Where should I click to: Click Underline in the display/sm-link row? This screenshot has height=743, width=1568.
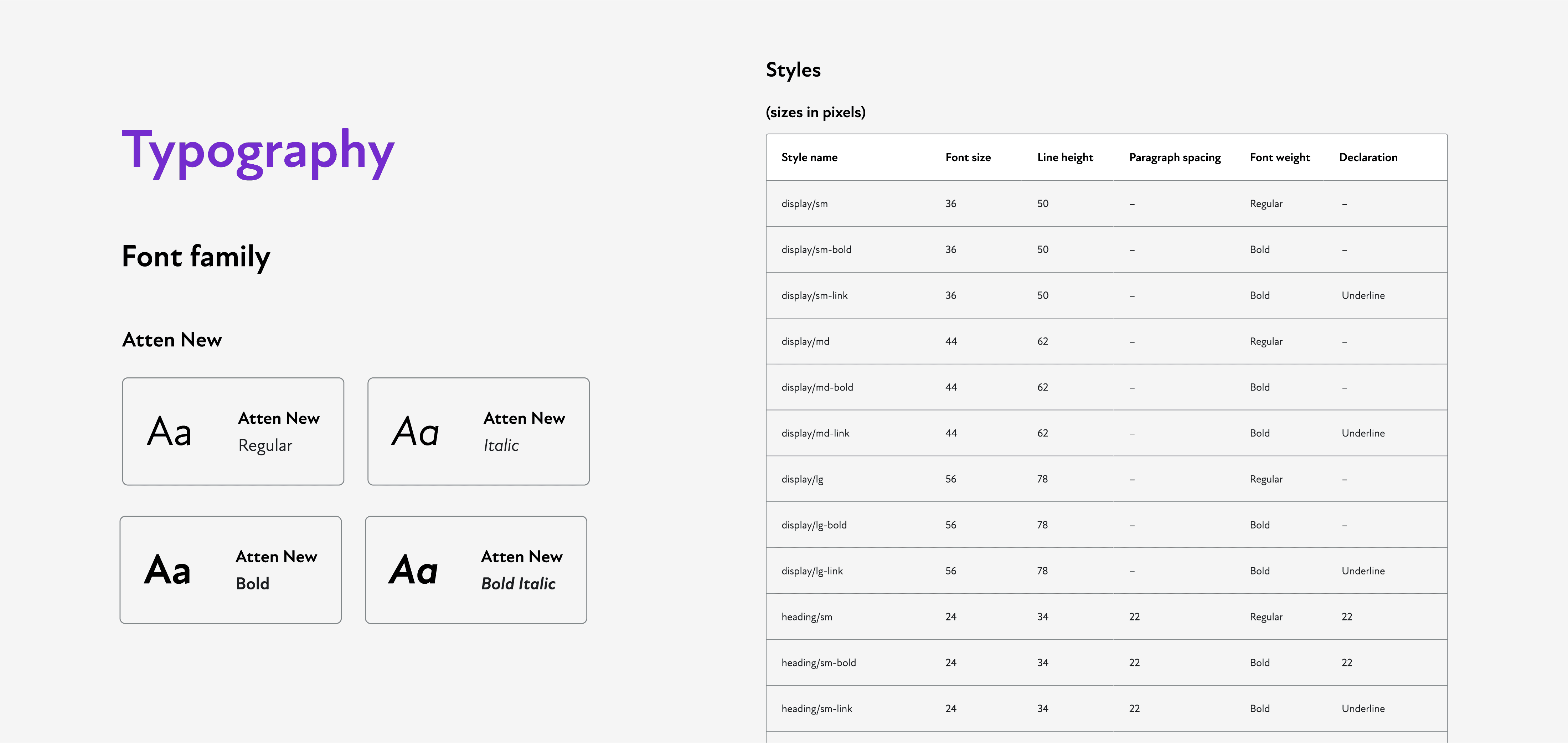pos(1362,296)
